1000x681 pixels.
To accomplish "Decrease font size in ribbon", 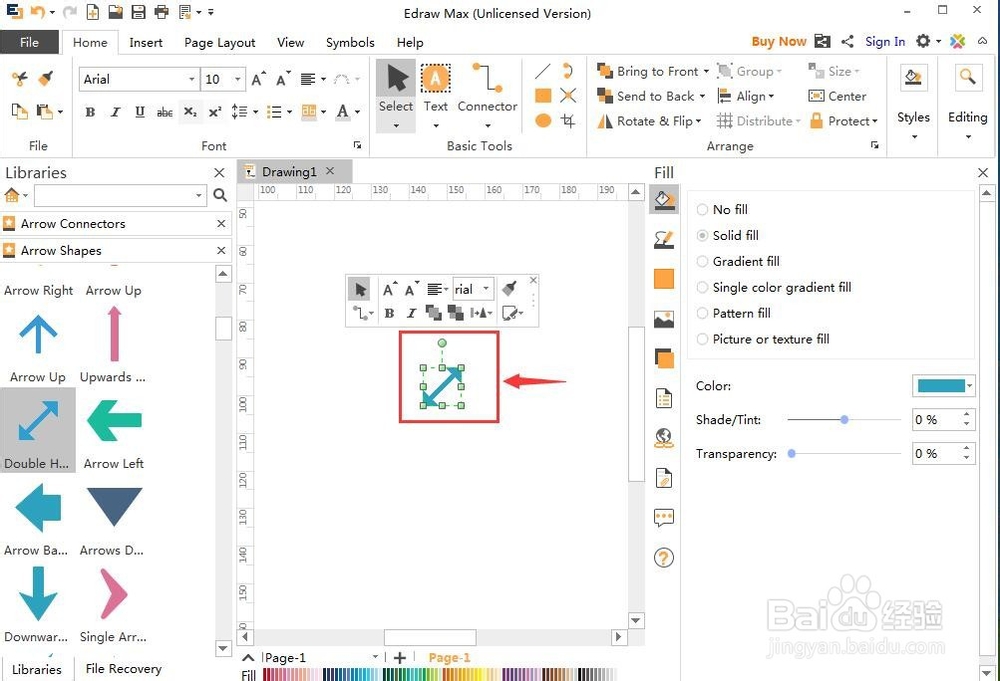I will [283, 79].
